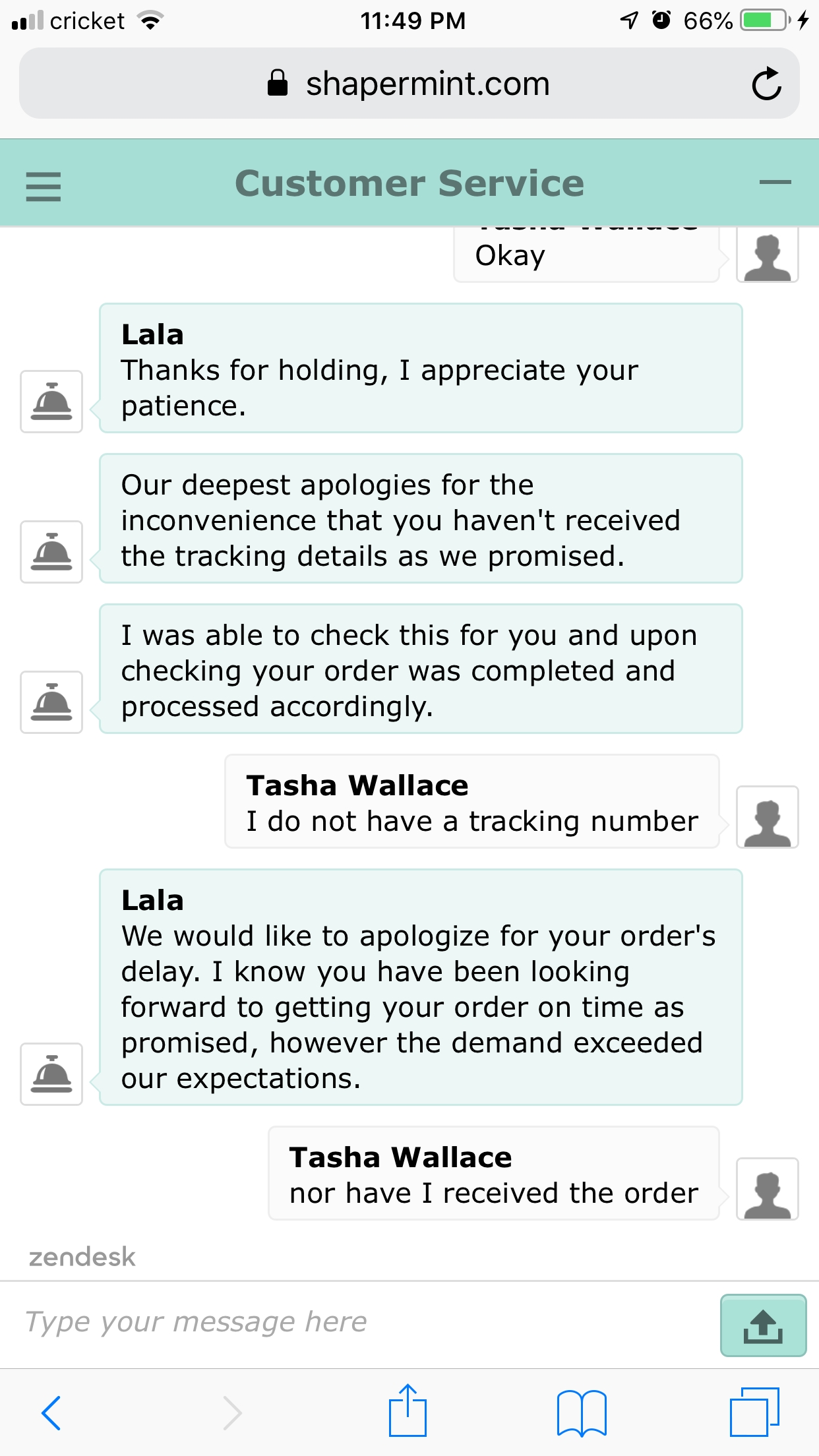The width and height of the screenshot is (819, 1456).
Task: Select Lala's message about order's delay
Action: tap(421, 987)
